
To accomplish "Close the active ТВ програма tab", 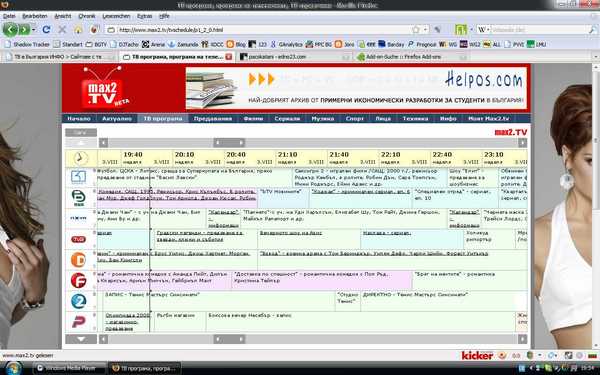I will (228, 57).
